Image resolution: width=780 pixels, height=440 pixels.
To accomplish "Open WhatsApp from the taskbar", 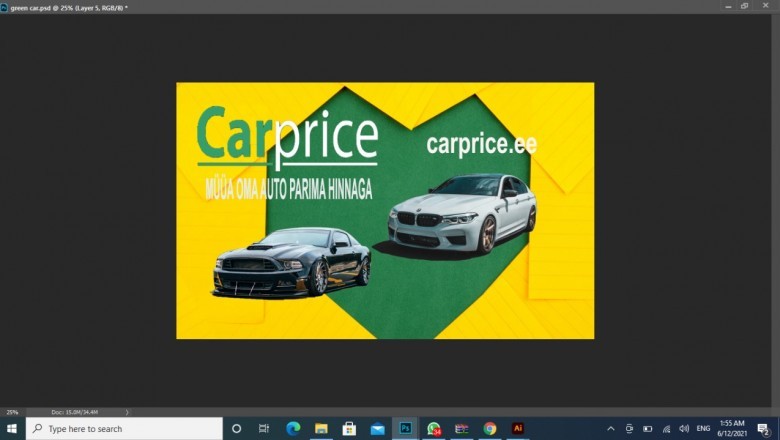I will click(x=433, y=428).
